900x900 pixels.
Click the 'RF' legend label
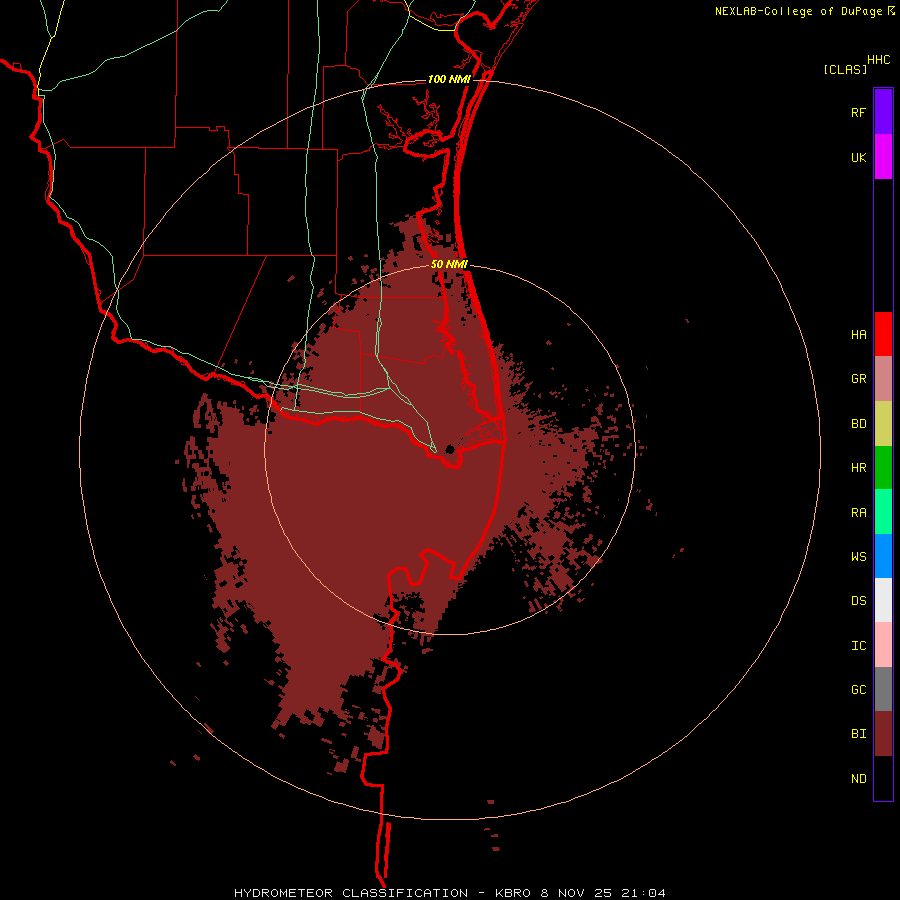(858, 112)
